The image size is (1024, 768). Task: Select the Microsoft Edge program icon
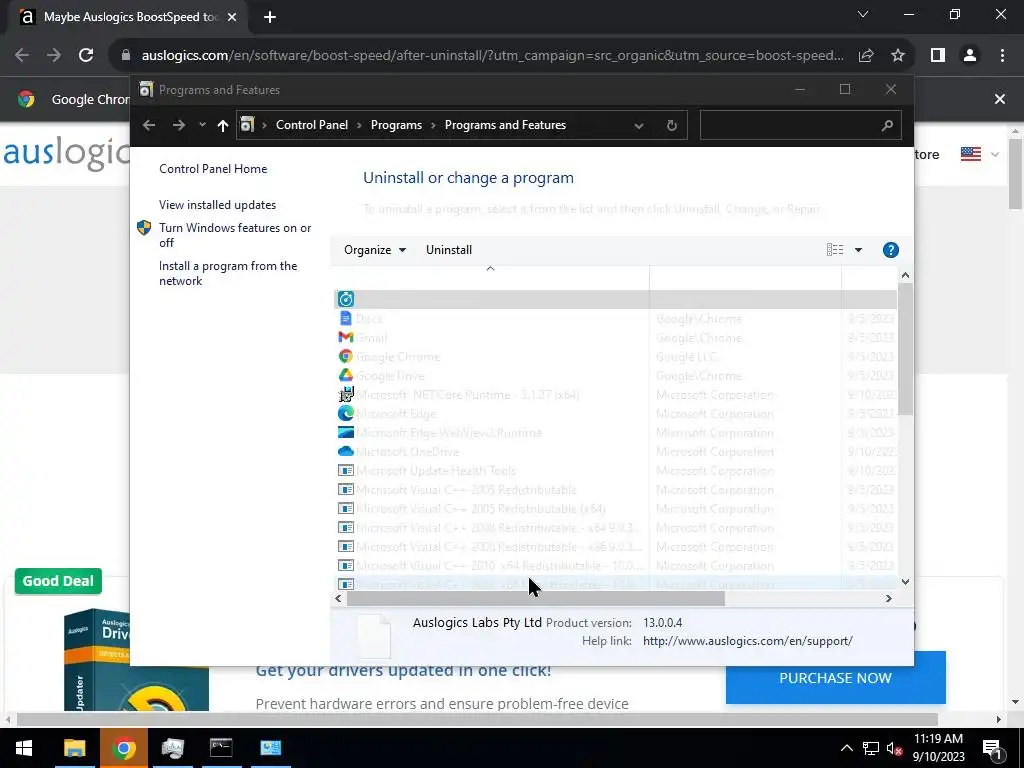pos(345,413)
